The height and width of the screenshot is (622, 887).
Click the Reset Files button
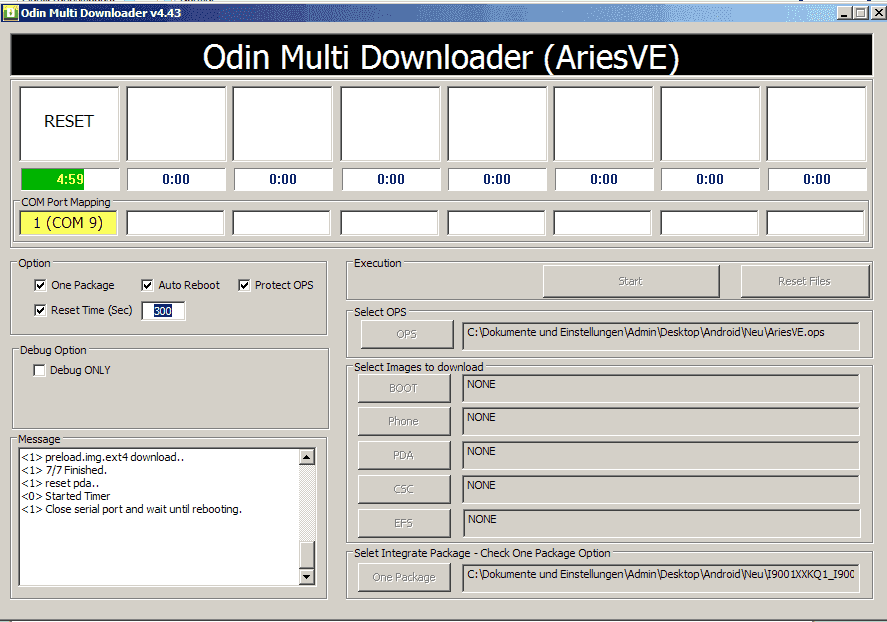point(804,281)
